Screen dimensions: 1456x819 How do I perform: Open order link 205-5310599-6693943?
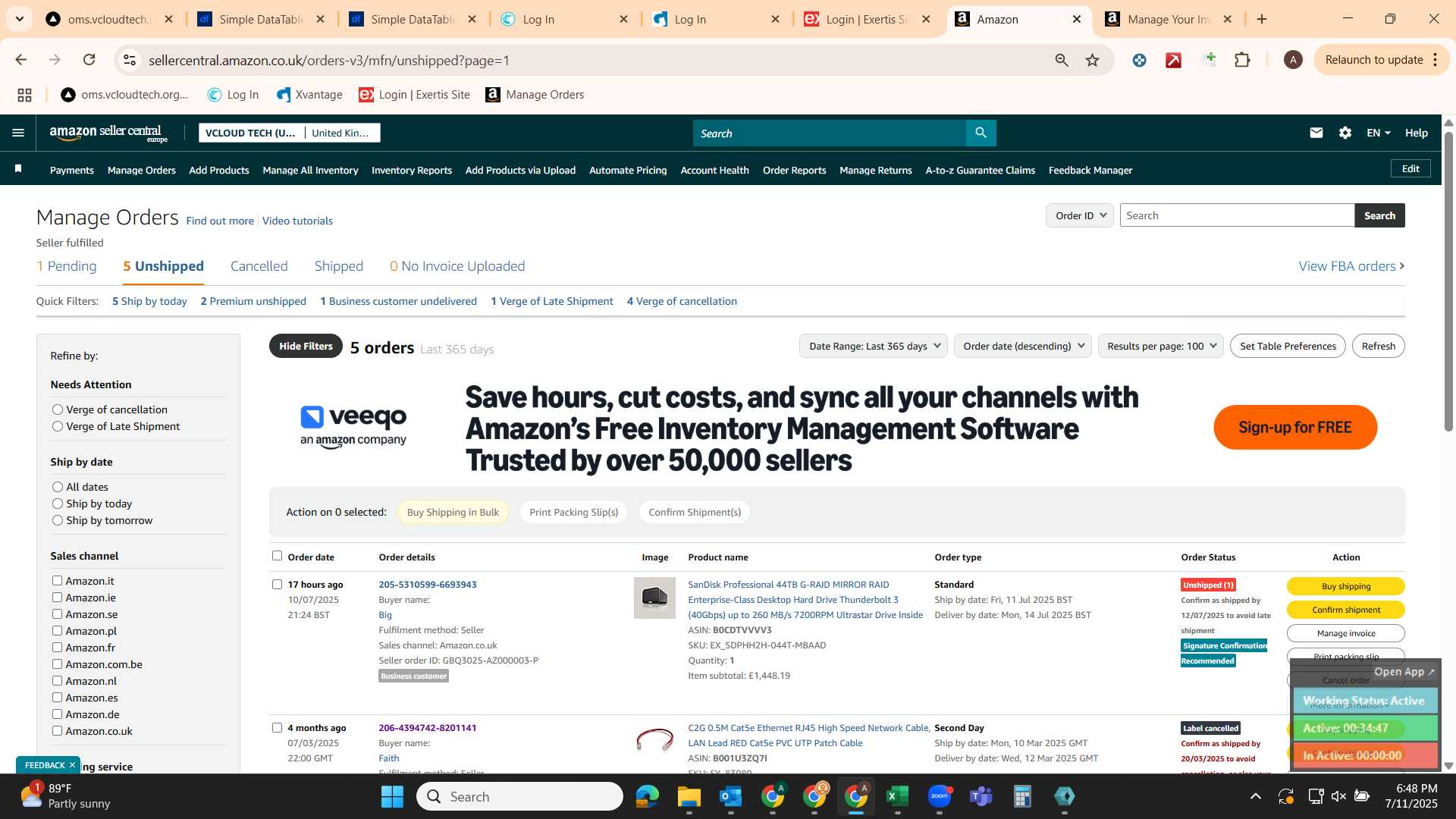[428, 585]
